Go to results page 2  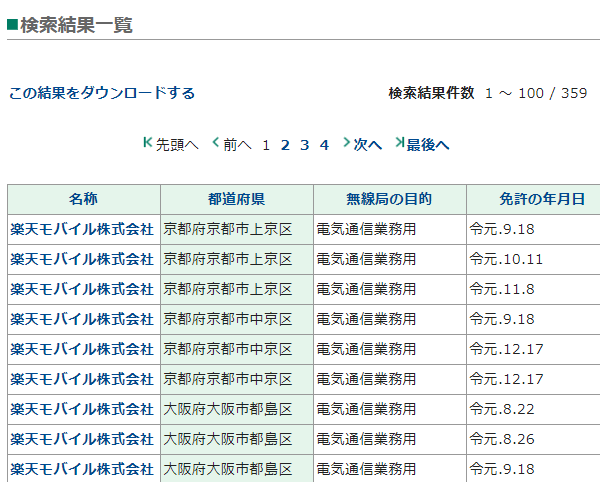coord(285,145)
